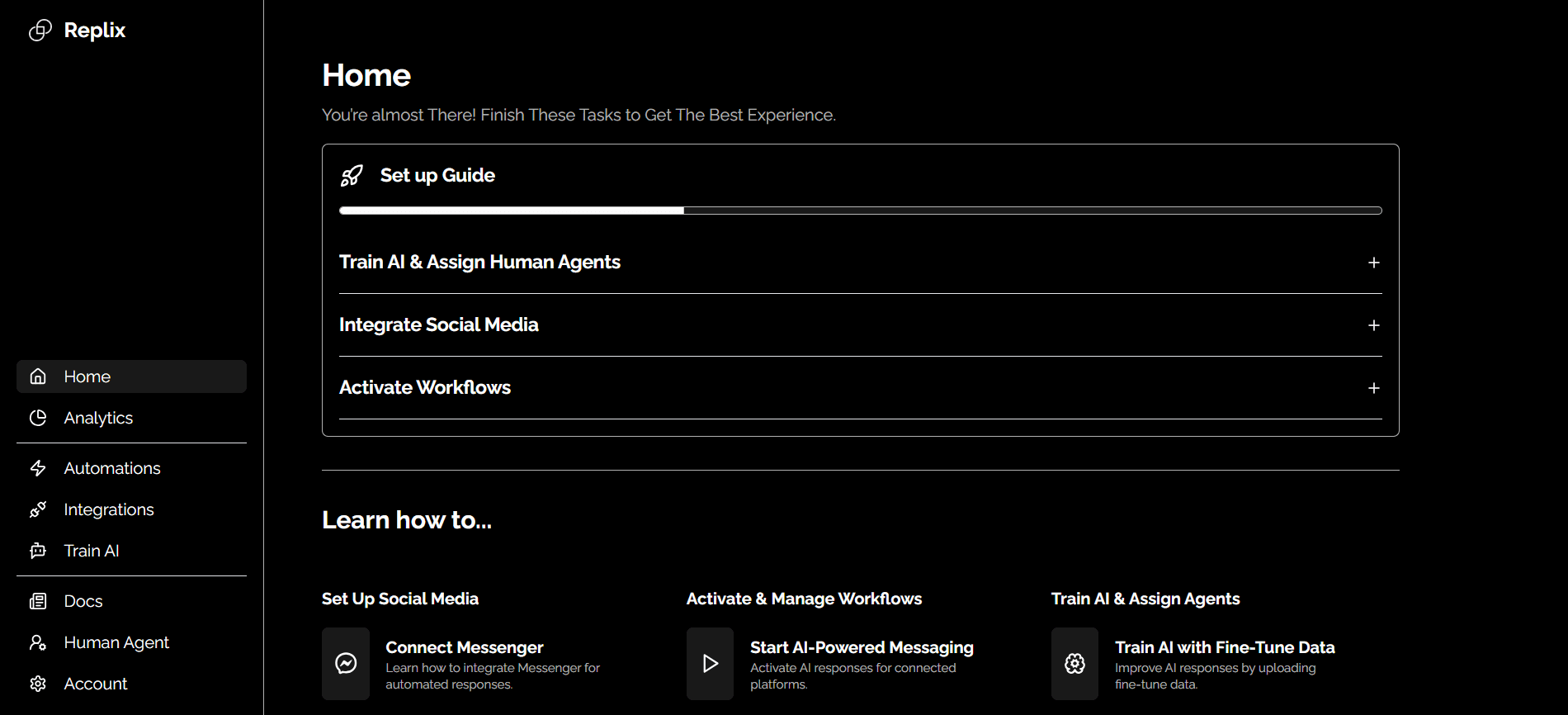Click the Learn how to... heading
This screenshot has height=715, width=1568.
click(407, 520)
